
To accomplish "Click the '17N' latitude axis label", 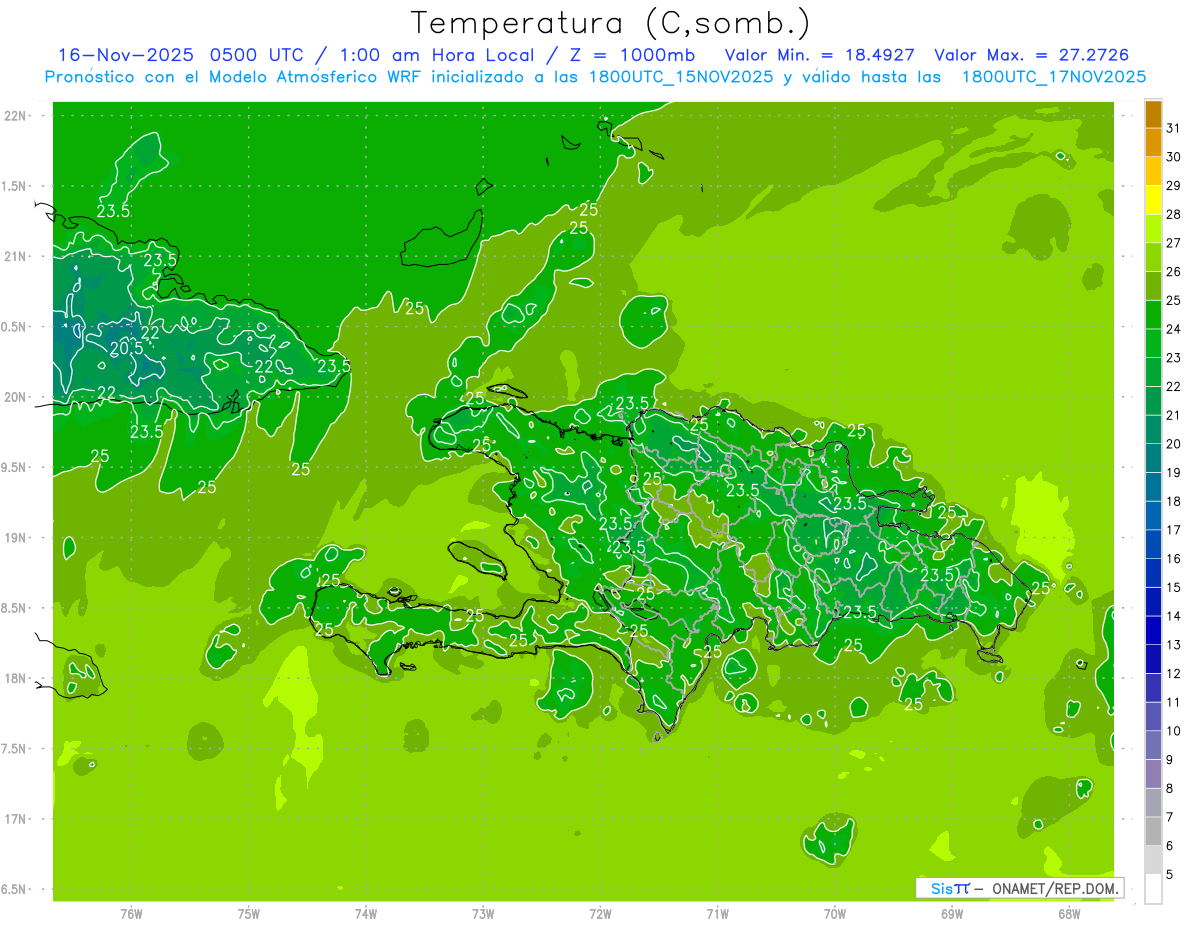I will tap(14, 819).
